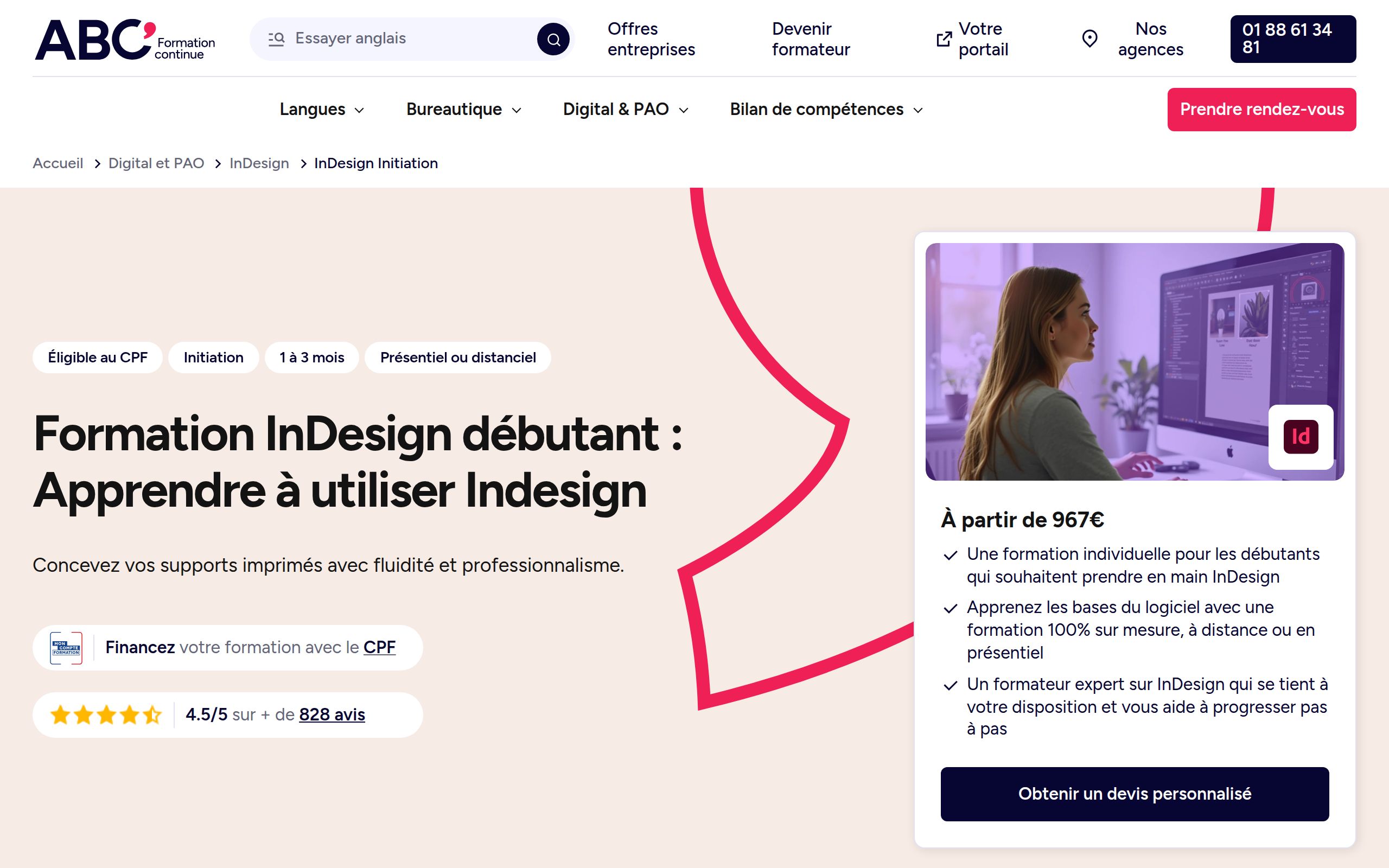Image resolution: width=1389 pixels, height=868 pixels.
Task: Click the 'Un formateur expert' bullet text
Action: pos(1147,707)
